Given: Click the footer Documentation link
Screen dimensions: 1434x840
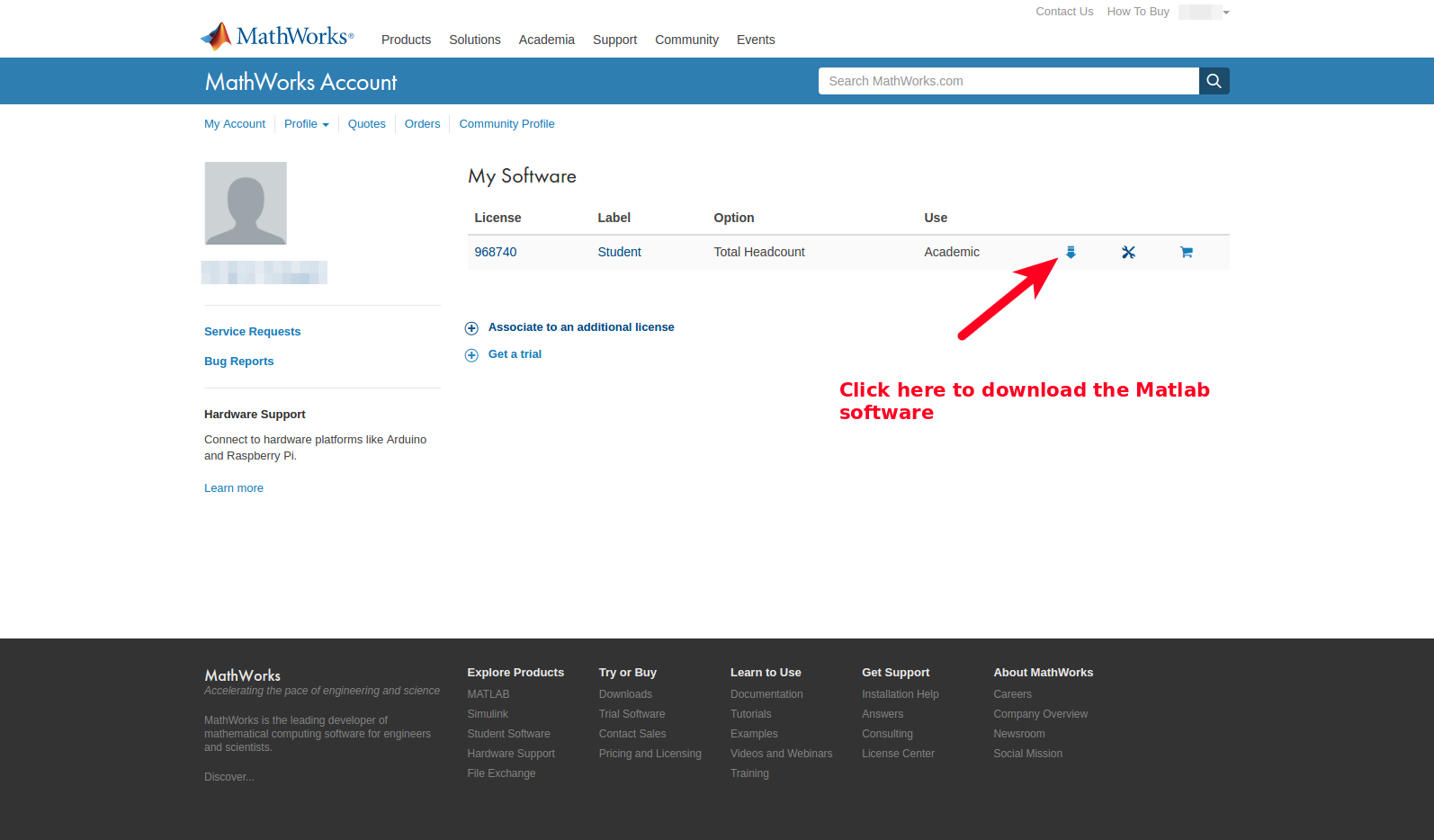Looking at the screenshot, I should tap(766, 694).
